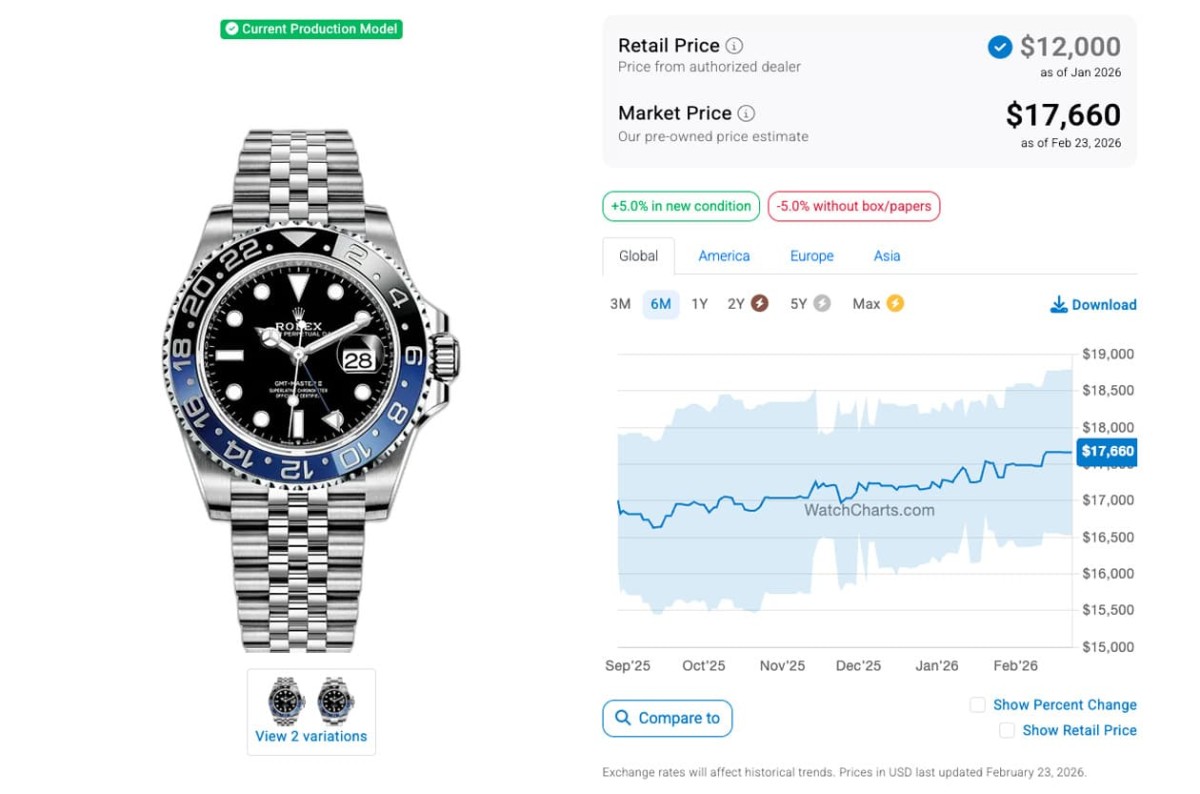The width and height of the screenshot is (1200, 794).
Task: Click the brown lightning icon beside 2Y
Action: pyautogui.click(x=760, y=304)
